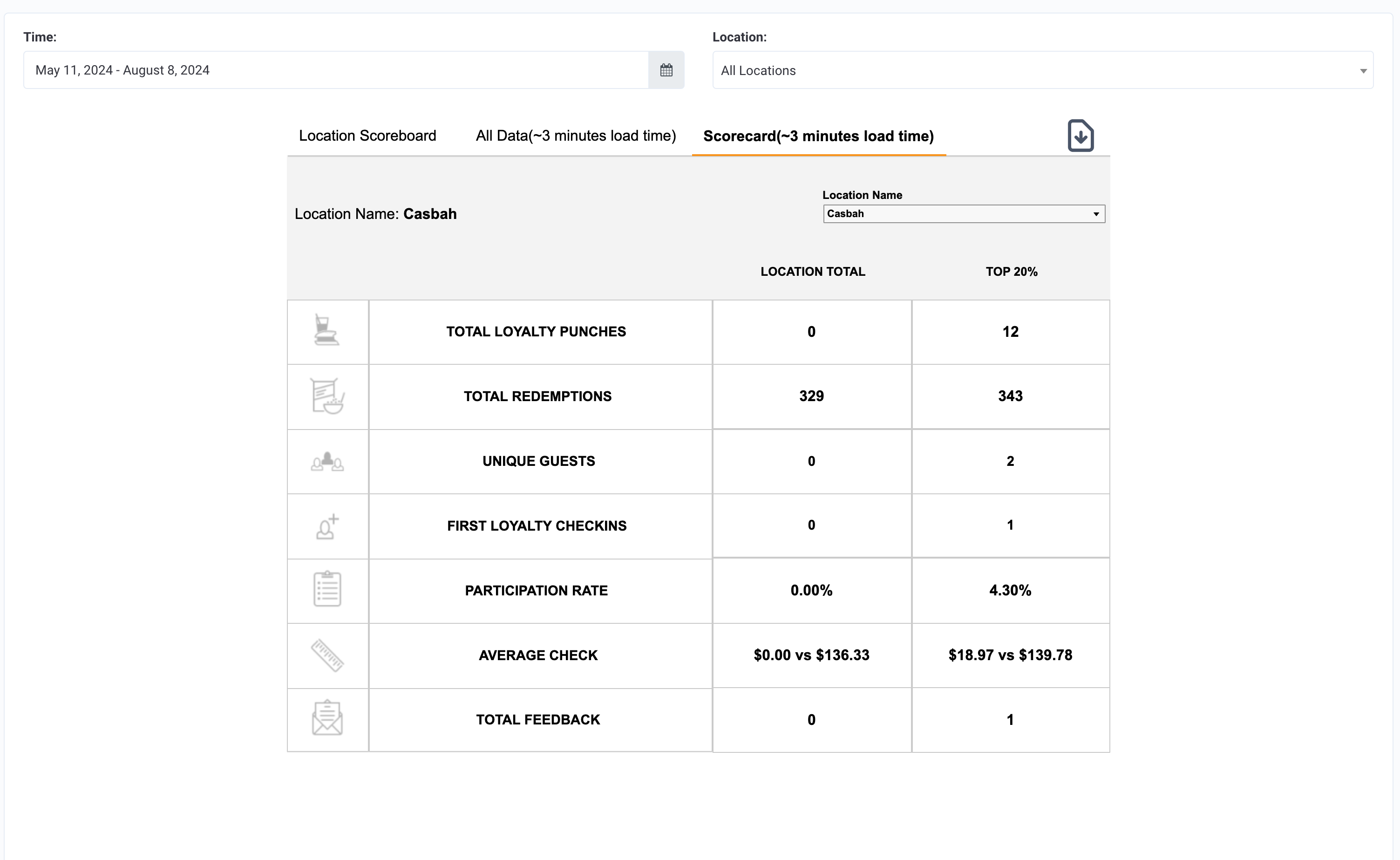This screenshot has height=860, width=1400.
Task: Open the All Data tab
Action: coord(576,136)
